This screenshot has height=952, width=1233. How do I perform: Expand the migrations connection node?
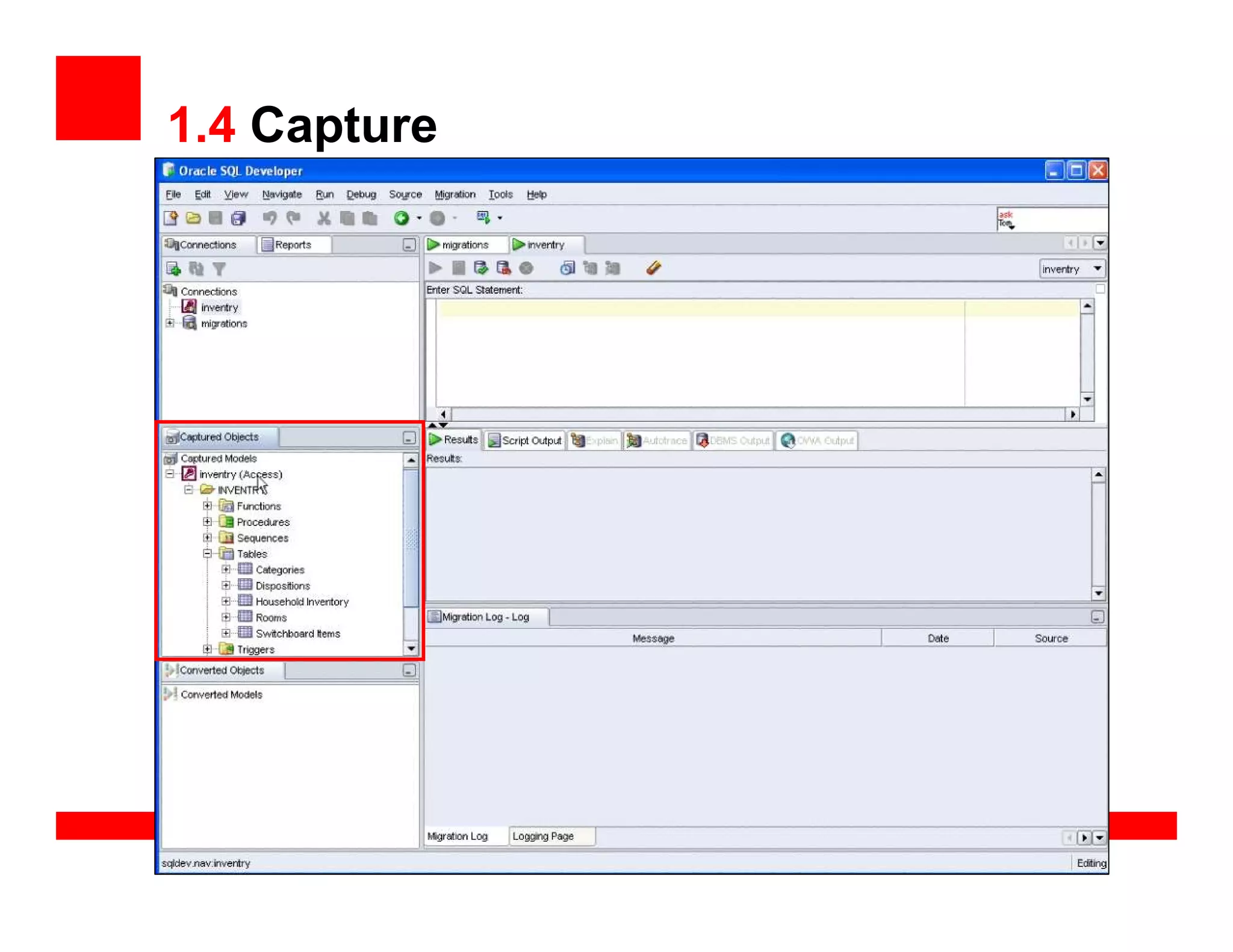tap(170, 323)
